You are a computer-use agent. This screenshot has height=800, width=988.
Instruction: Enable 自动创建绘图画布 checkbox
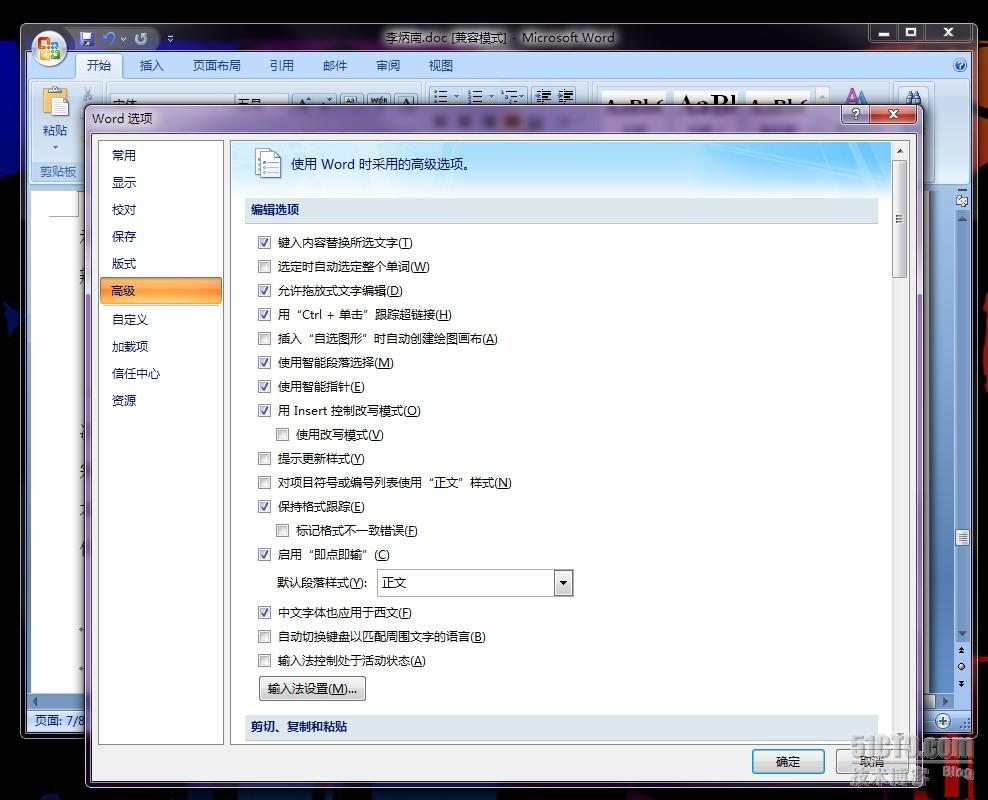tap(265, 338)
